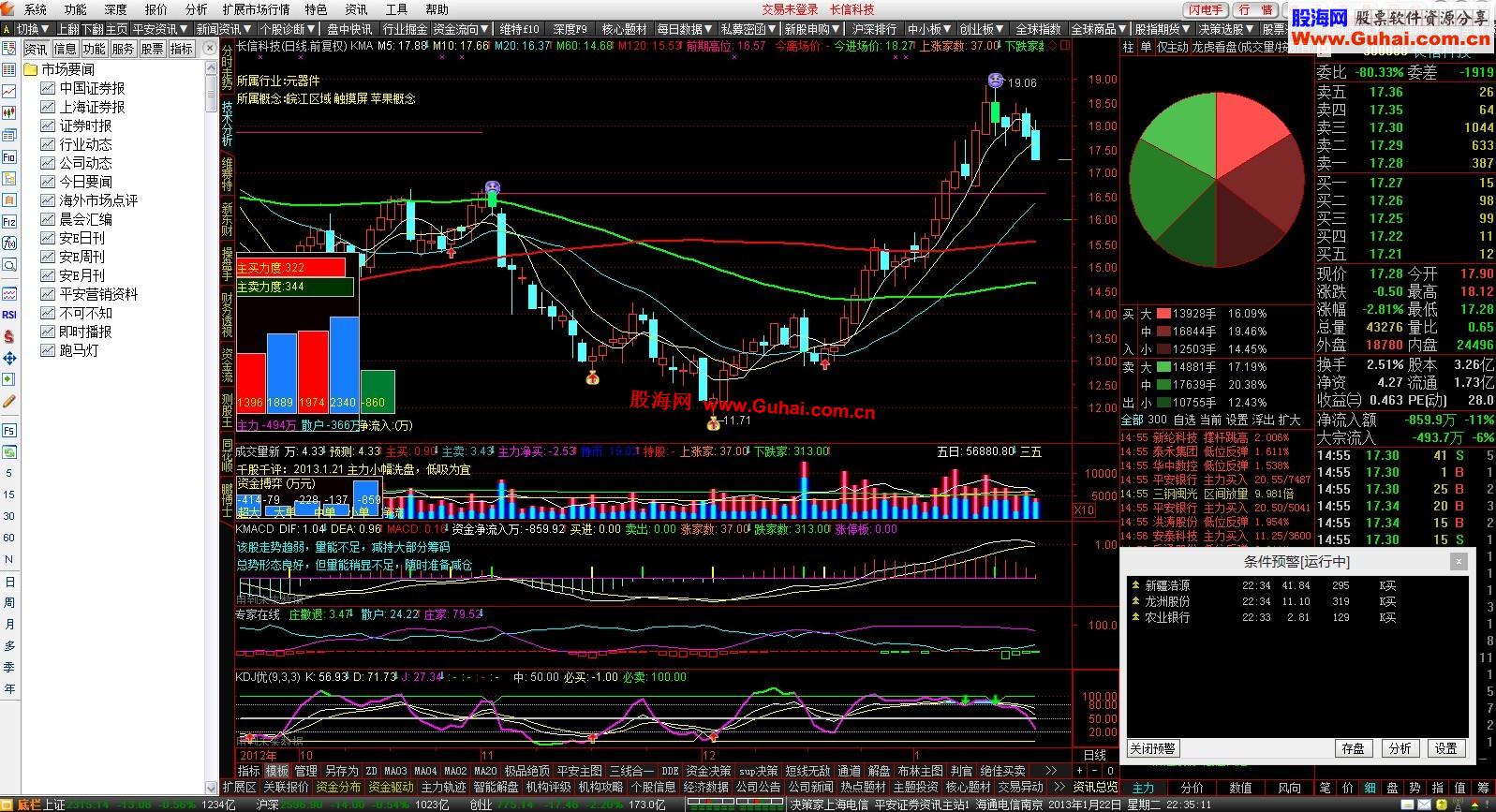Switch to the 股票 sidebar tab
The width and height of the screenshot is (1496, 812).
click(x=152, y=49)
